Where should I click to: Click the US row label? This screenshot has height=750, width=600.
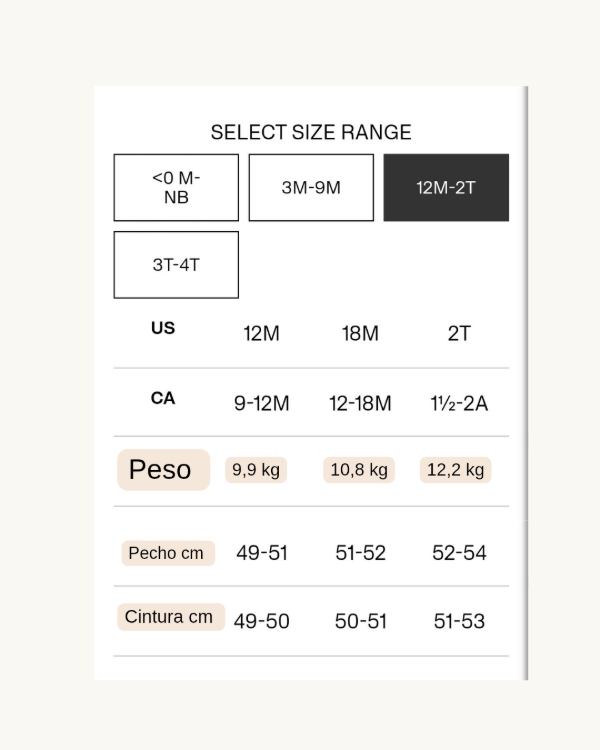(x=163, y=328)
